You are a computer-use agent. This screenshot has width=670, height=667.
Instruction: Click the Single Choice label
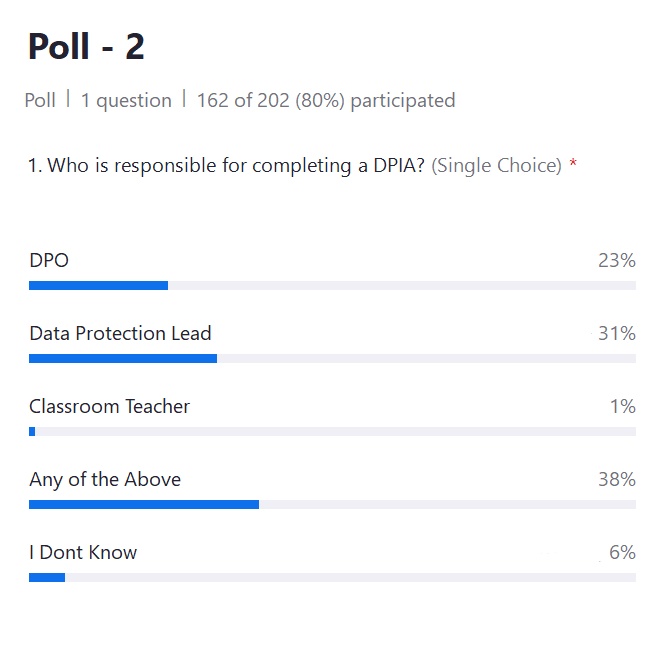[496, 165]
